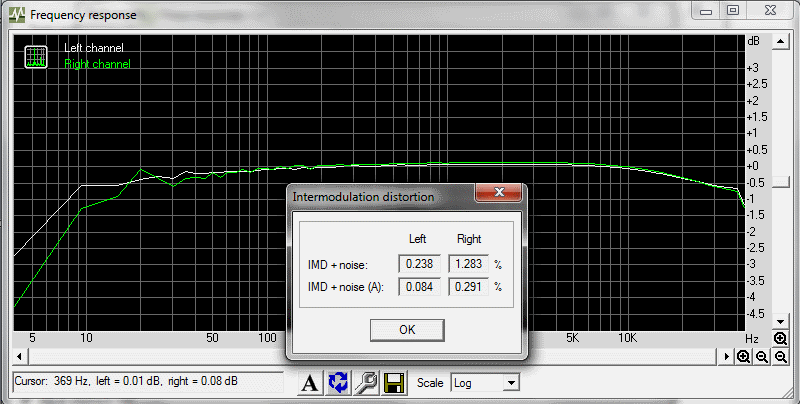Click the IMD + noise: row label

(x=337, y=265)
